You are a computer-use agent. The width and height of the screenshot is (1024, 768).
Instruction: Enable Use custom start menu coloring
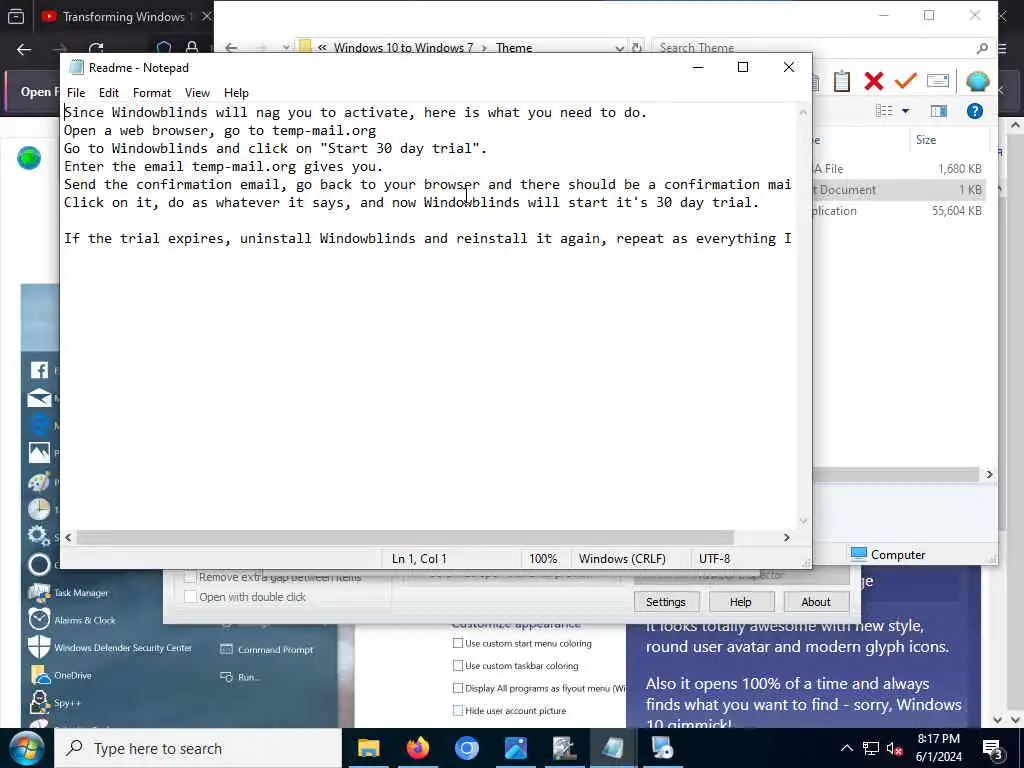pyautogui.click(x=458, y=643)
